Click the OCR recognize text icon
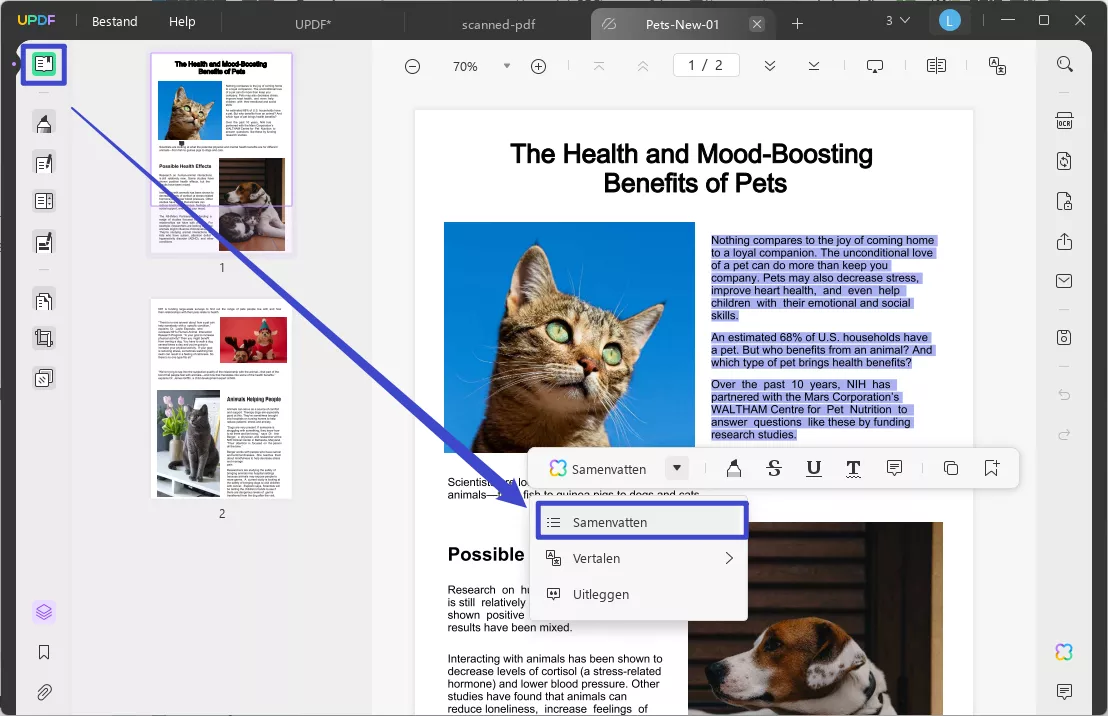 point(1064,121)
